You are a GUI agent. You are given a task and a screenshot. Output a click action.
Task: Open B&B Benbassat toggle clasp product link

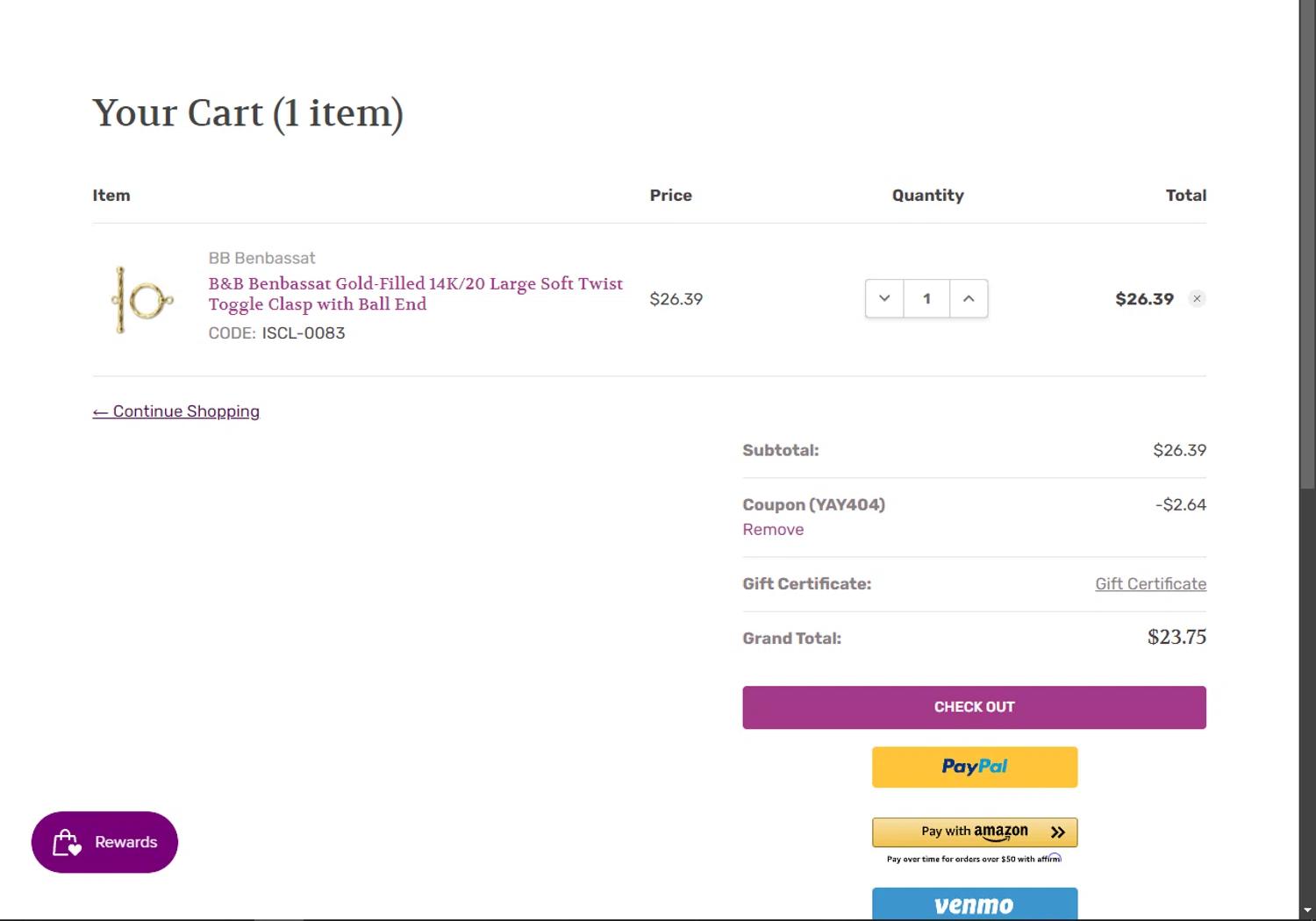pos(415,294)
